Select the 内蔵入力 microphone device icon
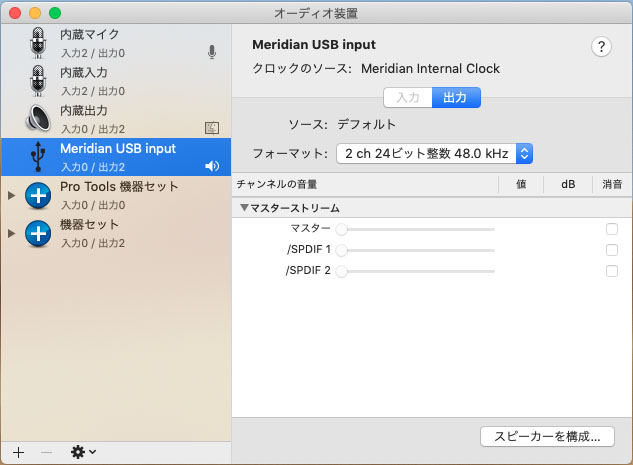 point(38,81)
